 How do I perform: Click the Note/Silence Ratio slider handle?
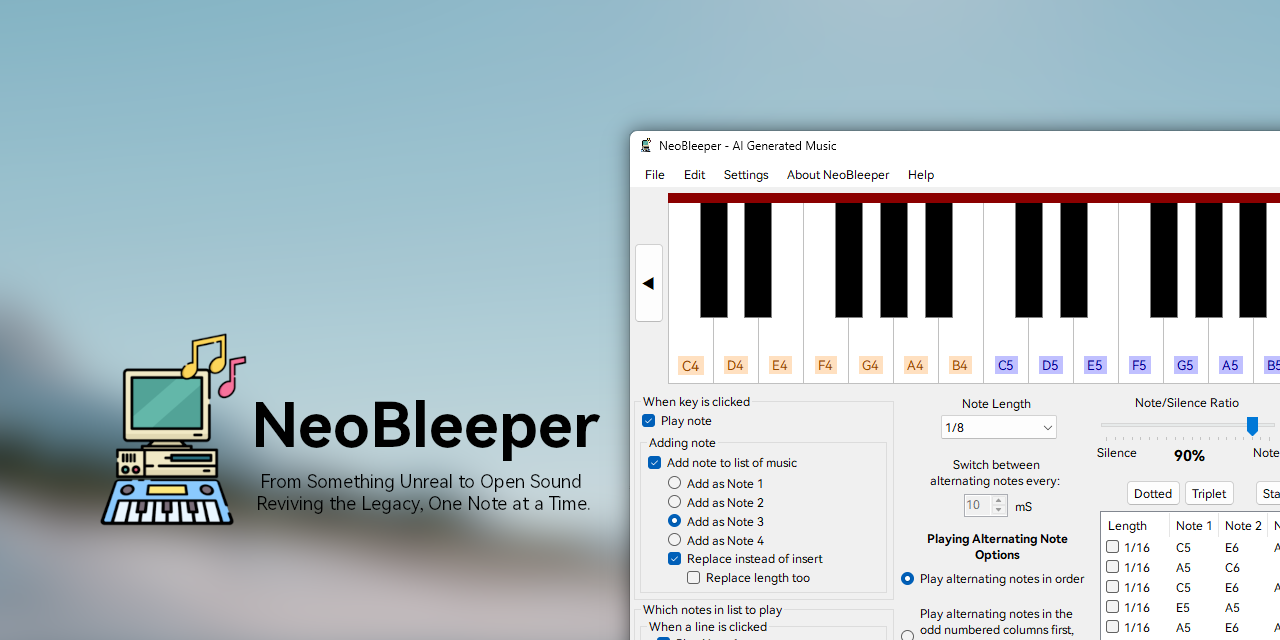pyautogui.click(x=1253, y=425)
